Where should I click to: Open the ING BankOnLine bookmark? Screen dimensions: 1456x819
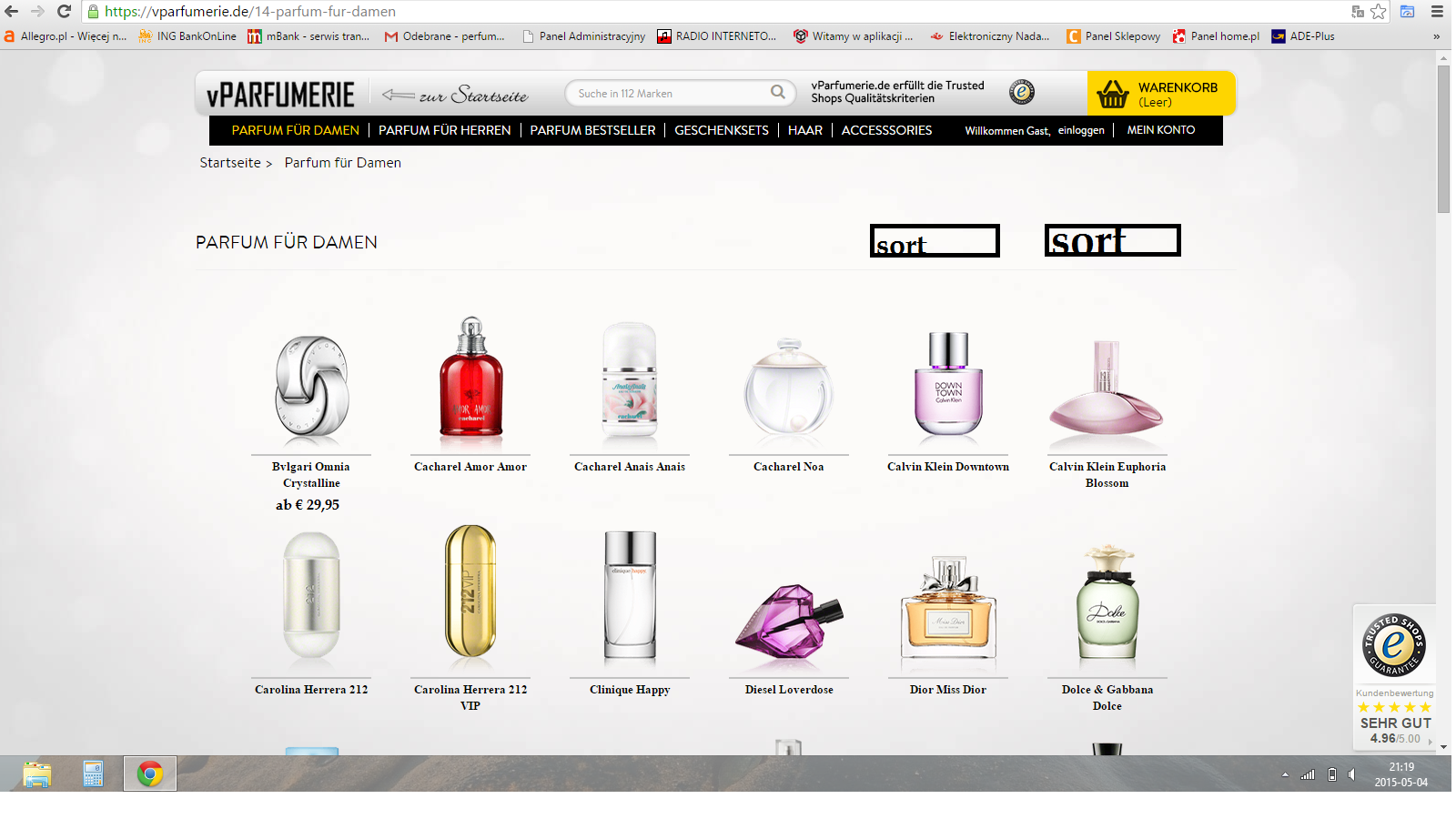point(187,36)
